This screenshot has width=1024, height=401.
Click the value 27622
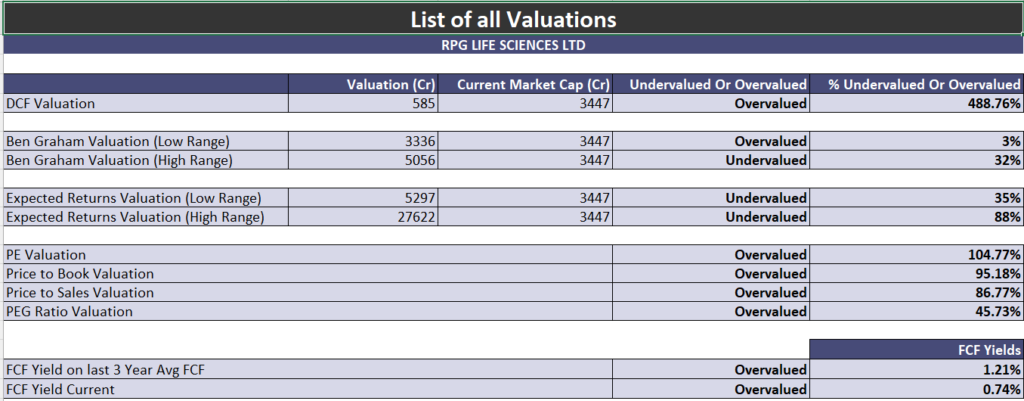(362, 217)
